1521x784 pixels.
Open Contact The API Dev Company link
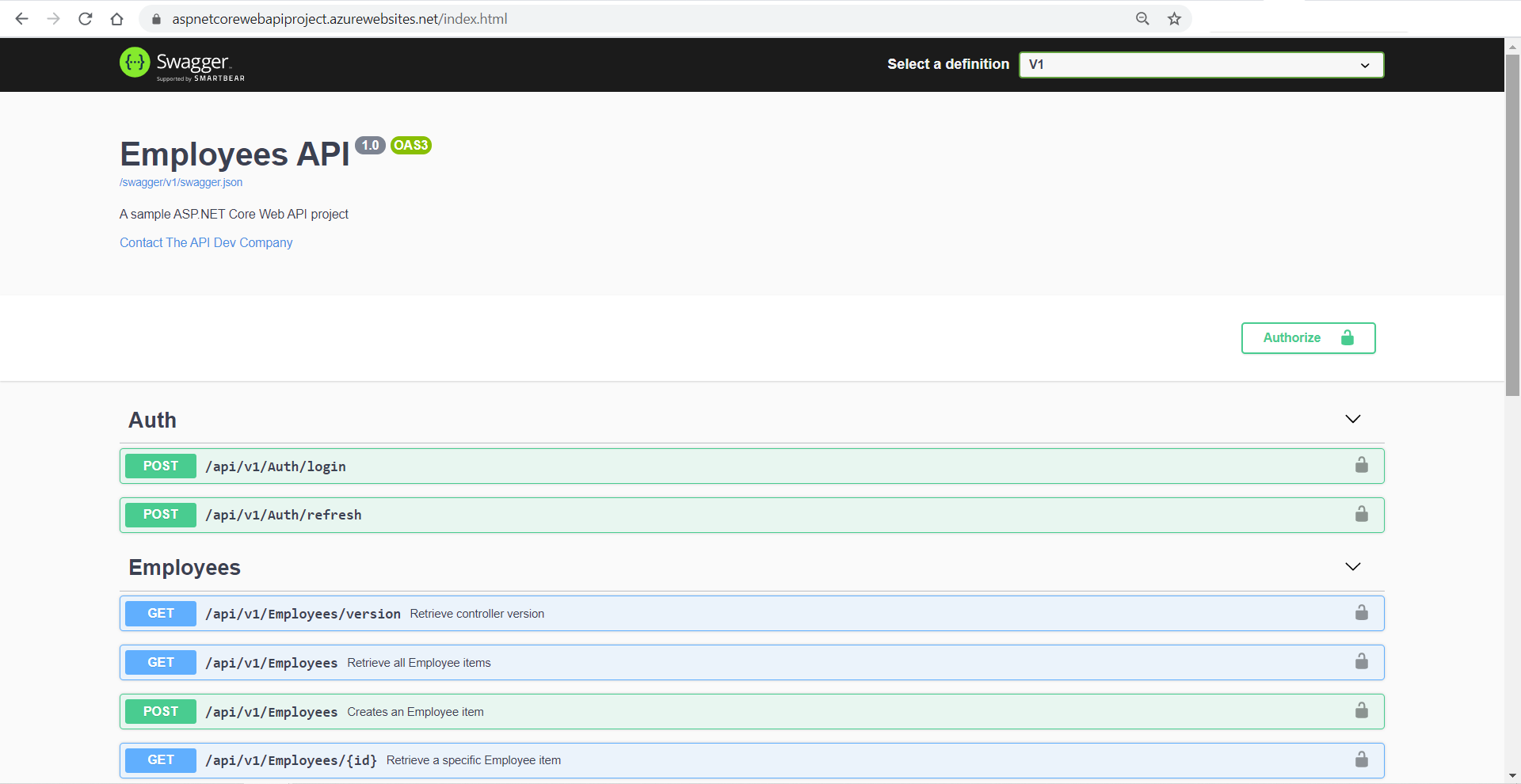click(x=206, y=242)
